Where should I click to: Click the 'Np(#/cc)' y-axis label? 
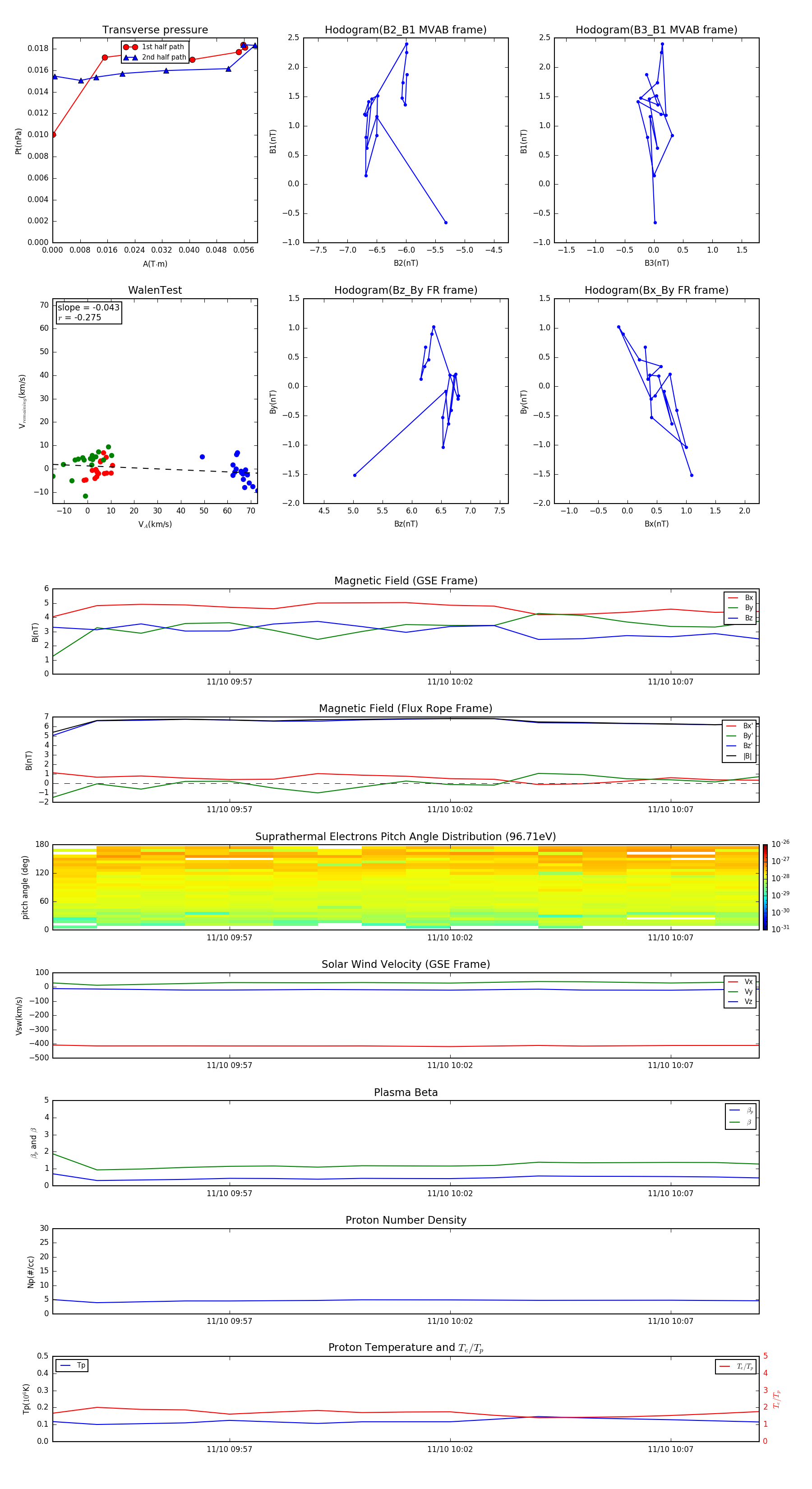(x=31, y=1271)
